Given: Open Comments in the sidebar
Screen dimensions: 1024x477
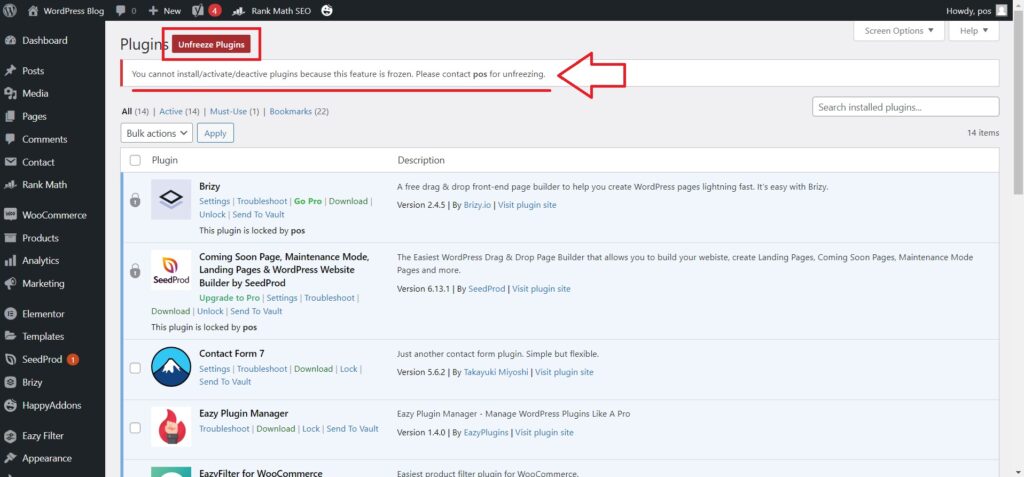Looking at the screenshot, I should click(44, 139).
